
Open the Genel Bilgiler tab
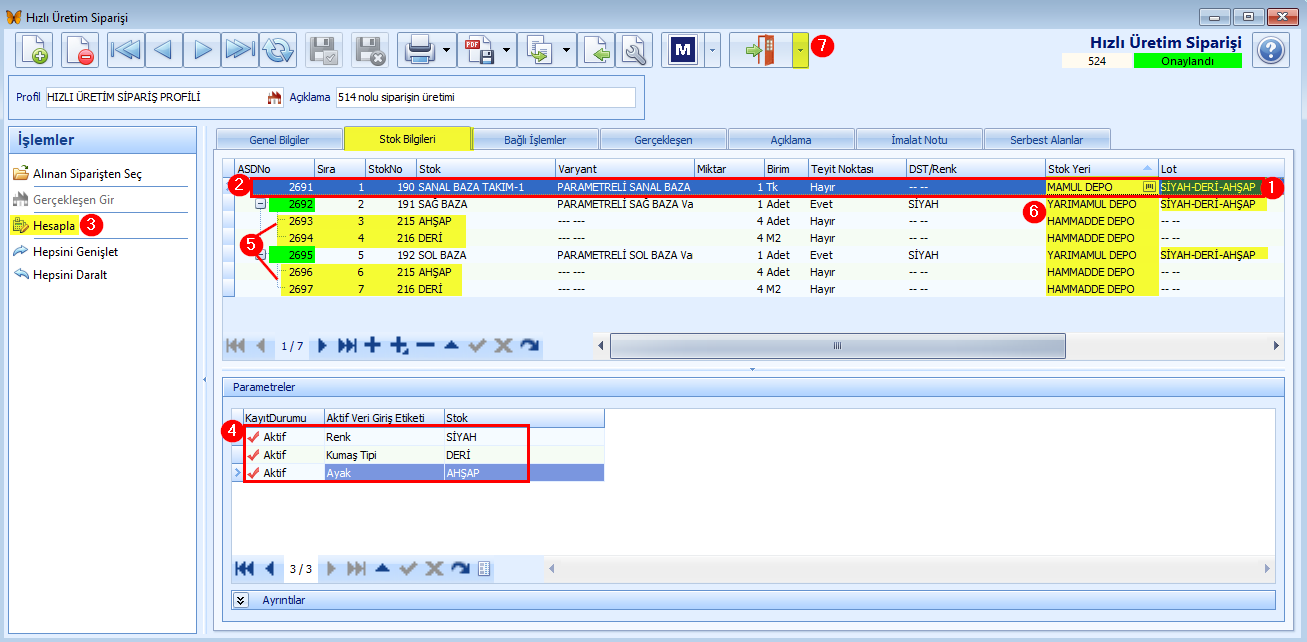[x=278, y=139]
